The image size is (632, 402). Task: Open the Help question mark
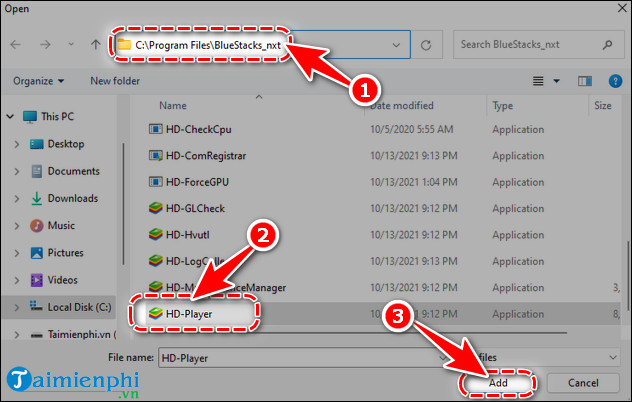click(x=615, y=81)
